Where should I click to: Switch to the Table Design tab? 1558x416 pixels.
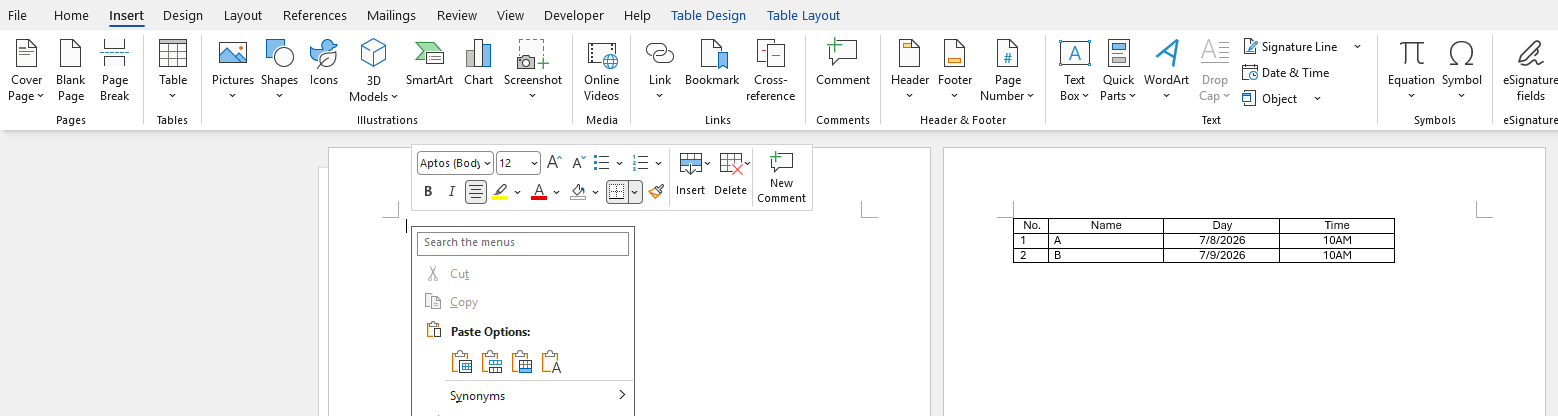708,15
